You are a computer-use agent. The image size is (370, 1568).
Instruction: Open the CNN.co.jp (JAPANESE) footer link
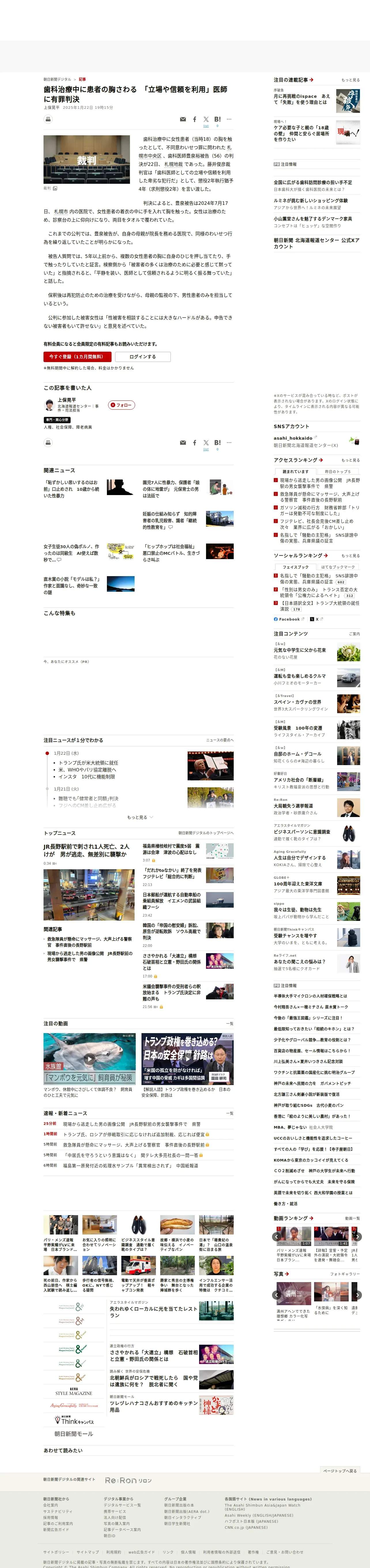246,1527
